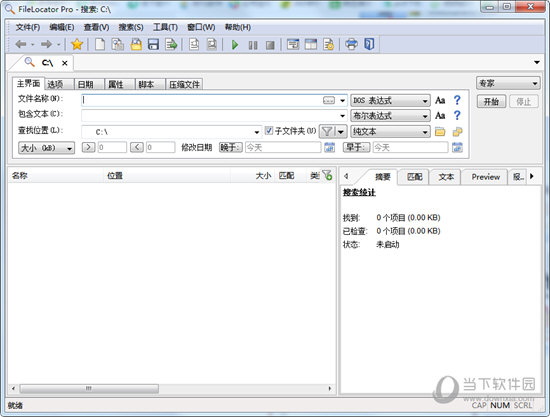
Task: Toggle the greater-than size filter button
Action: click(88, 147)
